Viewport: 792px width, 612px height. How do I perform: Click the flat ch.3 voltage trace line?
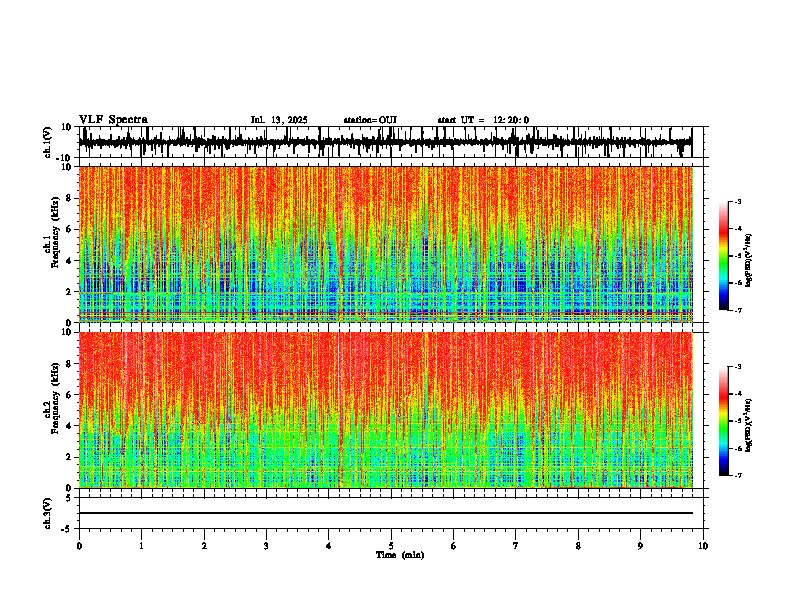coord(385,513)
